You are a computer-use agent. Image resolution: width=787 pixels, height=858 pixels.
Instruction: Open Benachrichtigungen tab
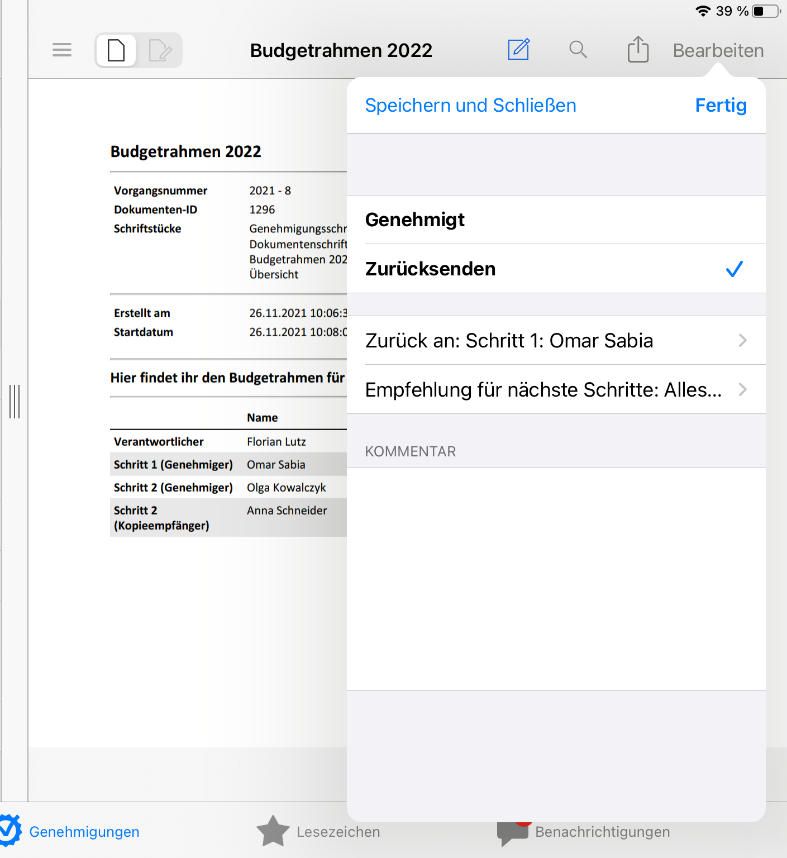tap(585, 831)
